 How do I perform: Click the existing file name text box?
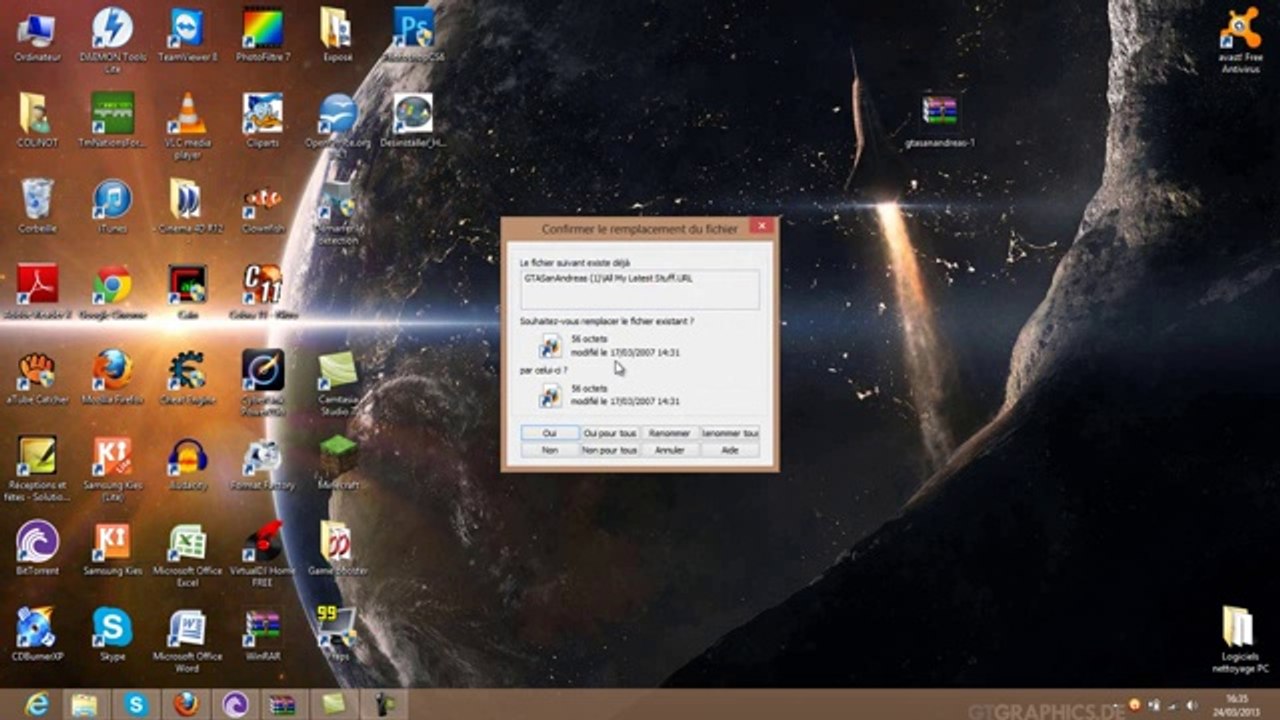click(x=640, y=289)
